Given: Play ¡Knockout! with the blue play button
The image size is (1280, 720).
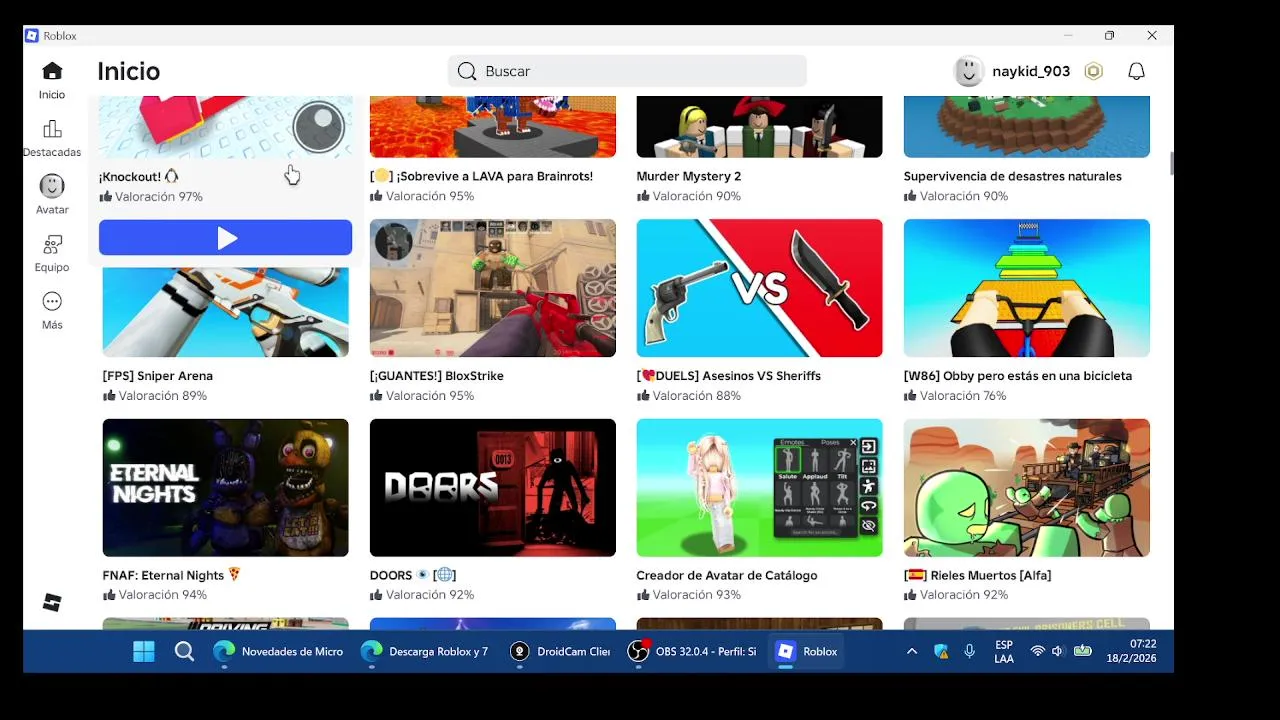Looking at the screenshot, I should point(226,238).
